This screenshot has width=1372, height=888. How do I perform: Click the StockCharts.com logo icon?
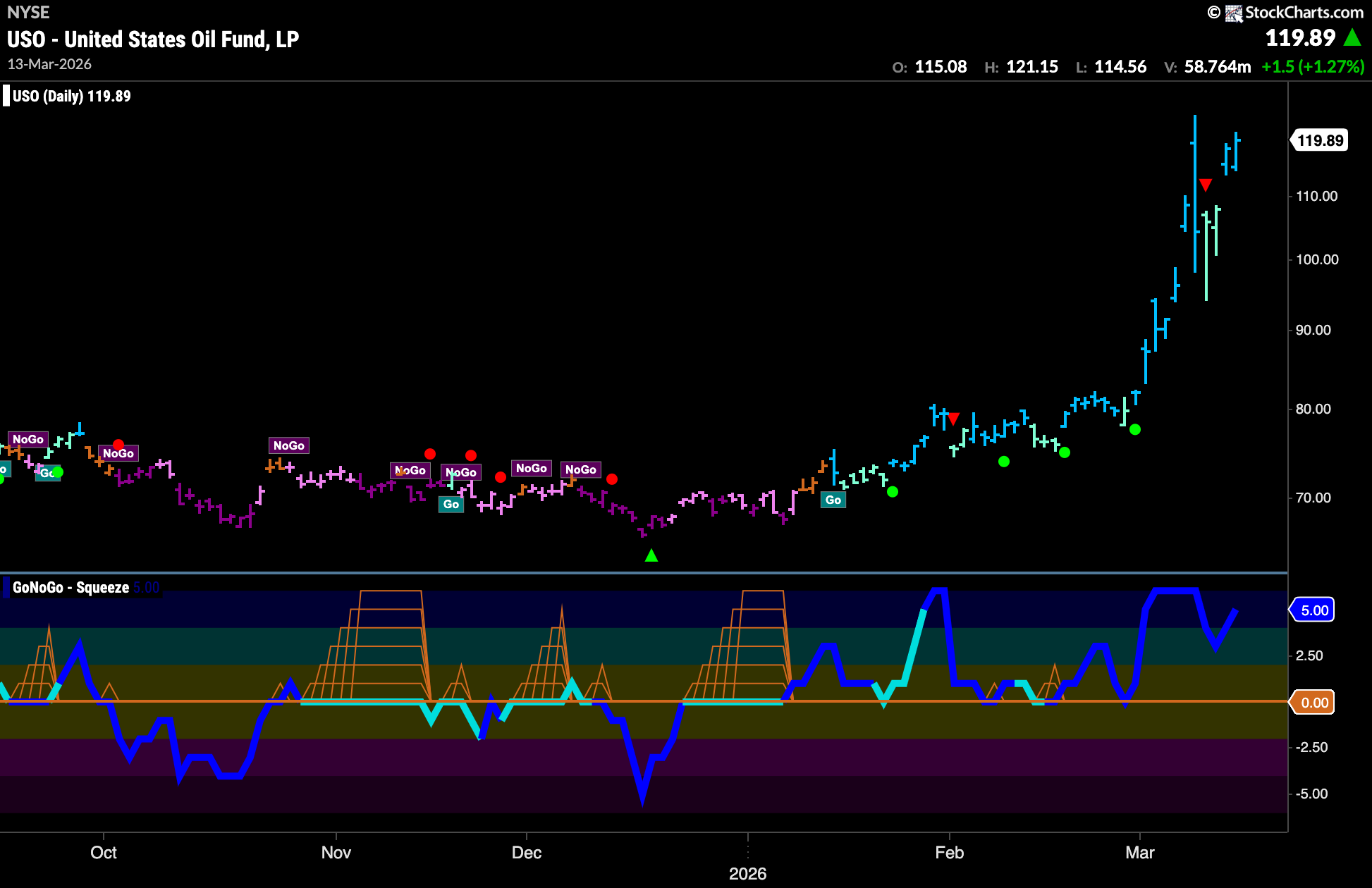pos(1233,13)
